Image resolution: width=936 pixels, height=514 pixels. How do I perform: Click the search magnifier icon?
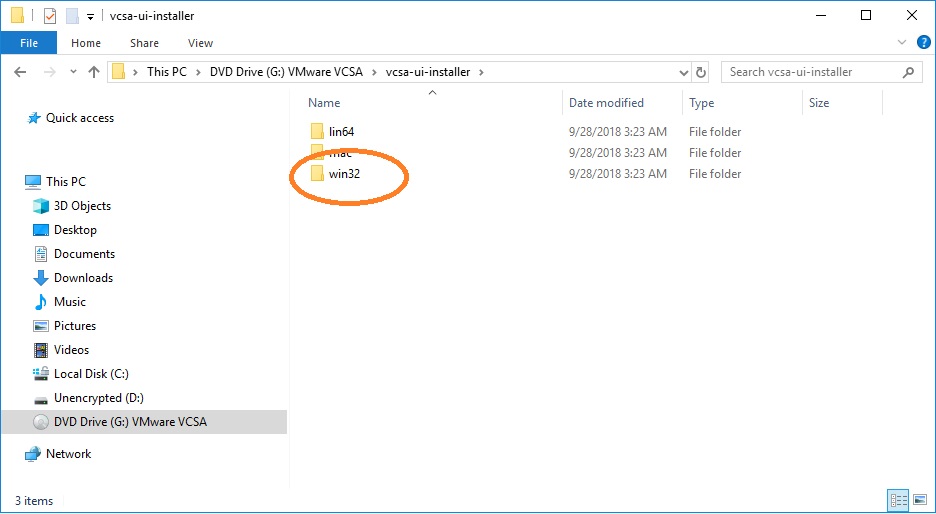[909, 72]
